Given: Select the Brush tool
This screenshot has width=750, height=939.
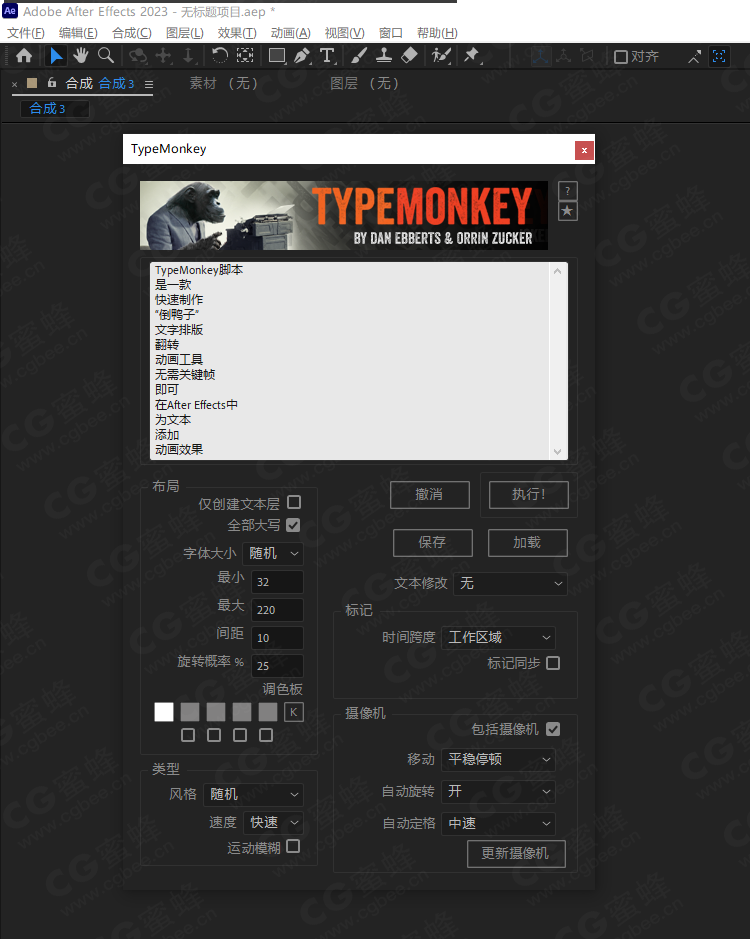Looking at the screenshot, I should click(359, 56).
